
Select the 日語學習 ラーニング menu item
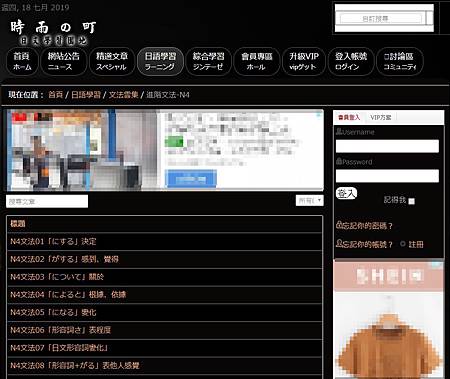(x=160, y=61)
